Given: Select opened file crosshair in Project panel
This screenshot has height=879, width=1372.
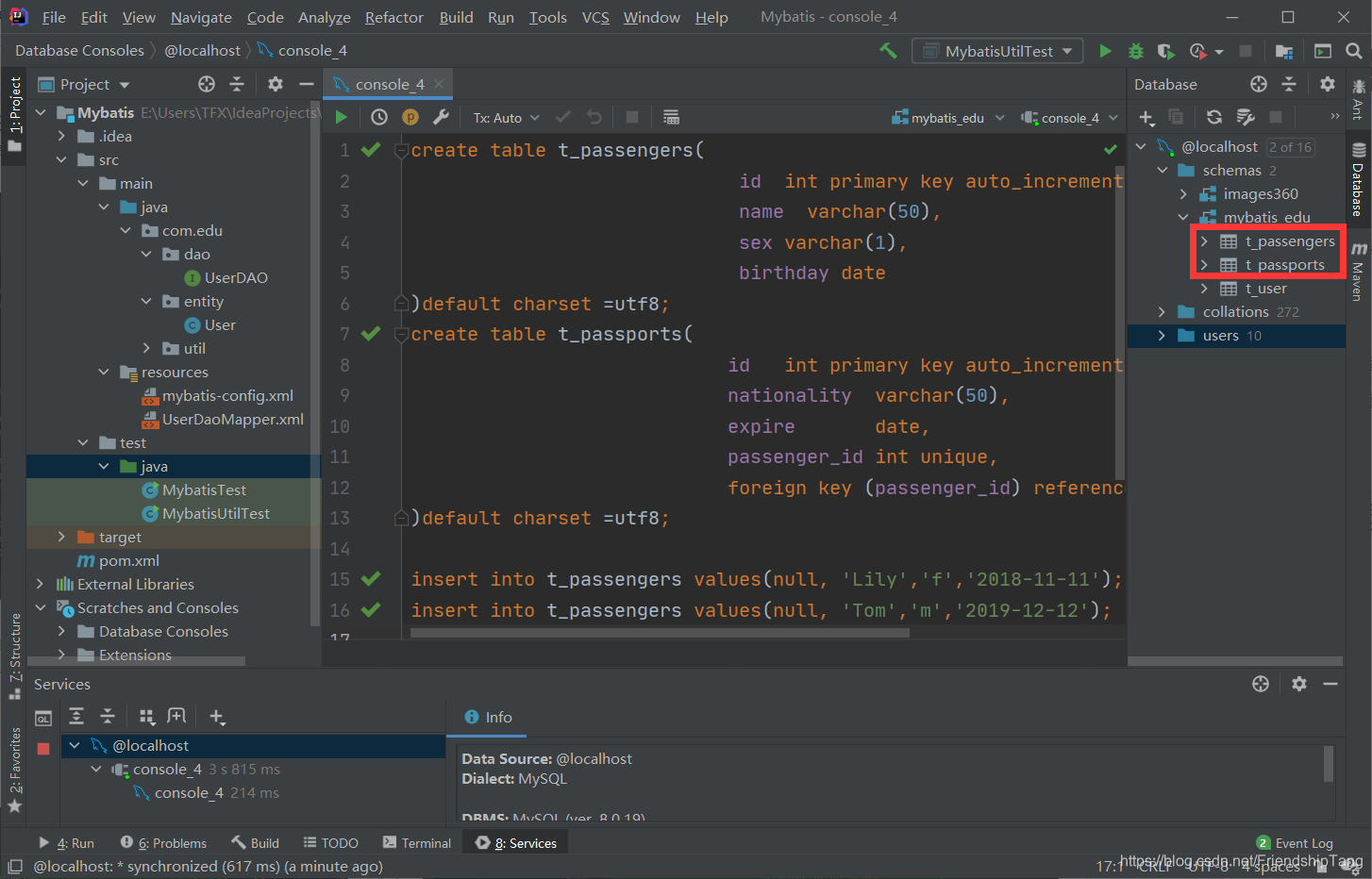Looking at the screenshot, I should (207, 84).
